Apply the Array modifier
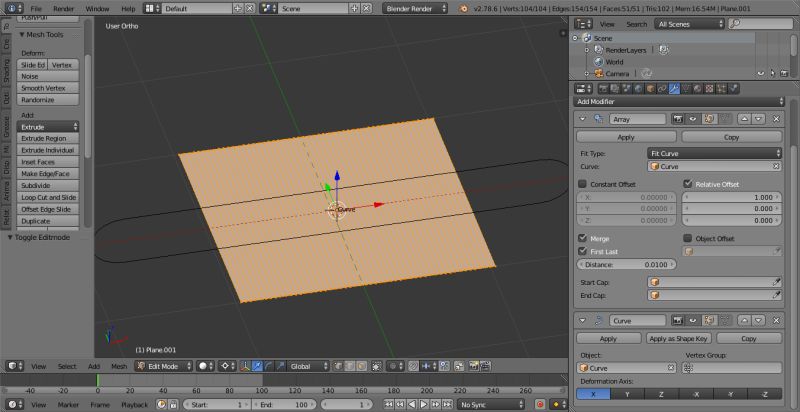This screenshot has width=800, height=412. 626,137
